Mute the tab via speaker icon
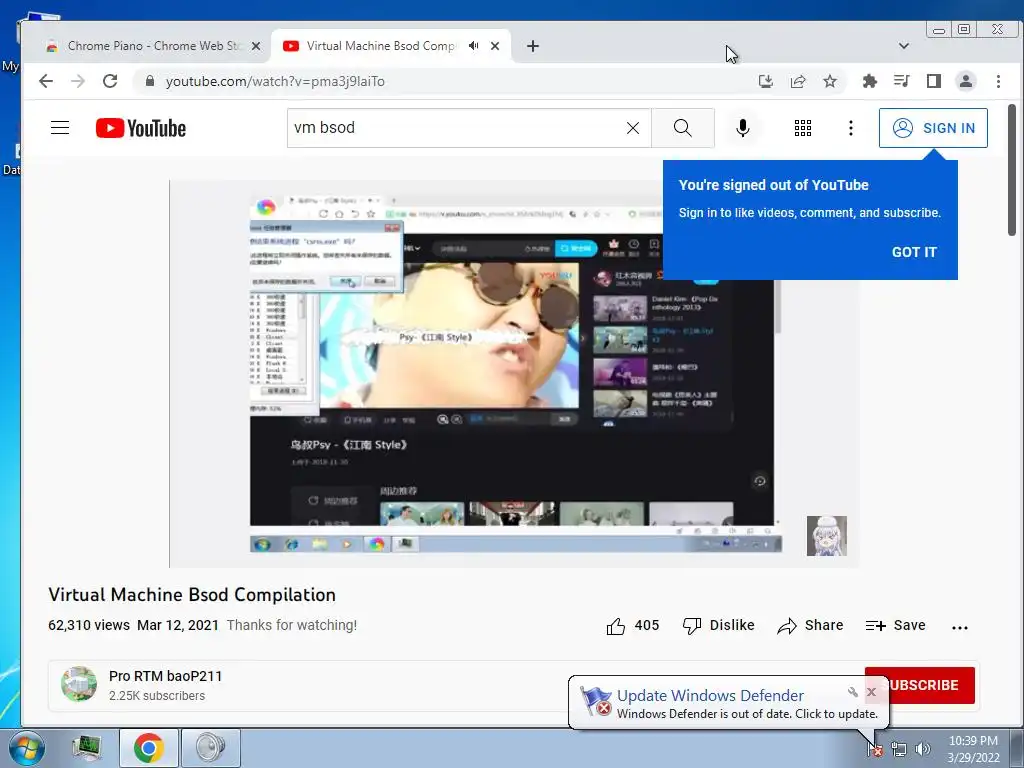The width and height of the screenshot is (1024, 768). (x=473, y=46)
